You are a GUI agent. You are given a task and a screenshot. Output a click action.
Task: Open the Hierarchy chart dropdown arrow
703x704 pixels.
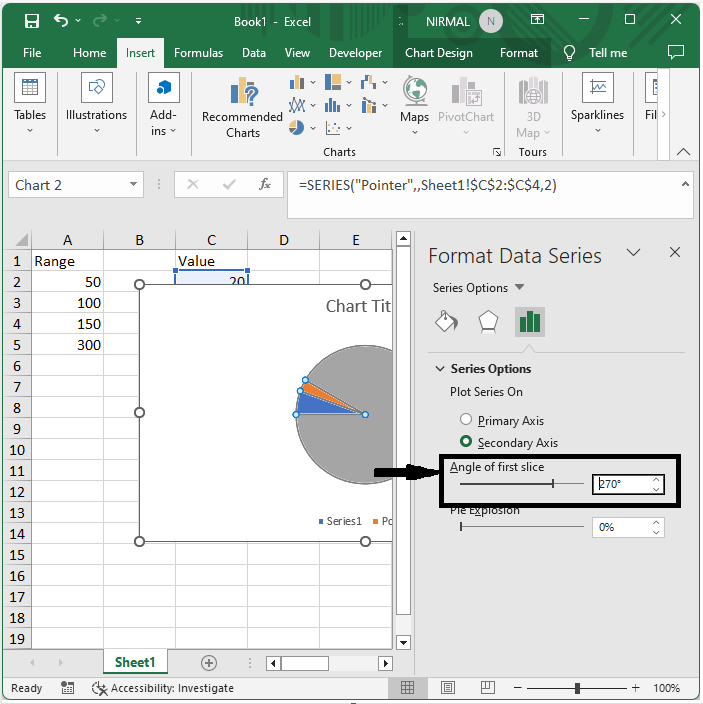pos(349,83)
